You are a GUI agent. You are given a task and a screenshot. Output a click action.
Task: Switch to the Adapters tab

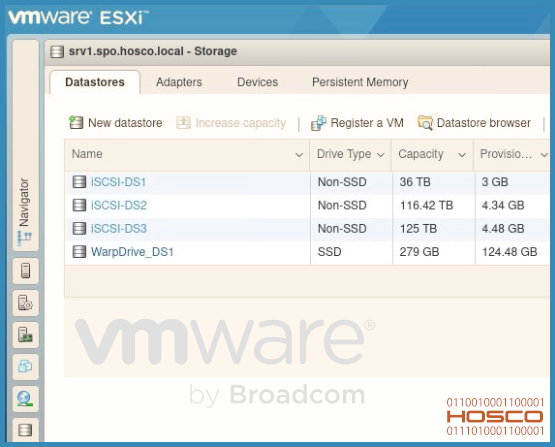tap(179, 82)
